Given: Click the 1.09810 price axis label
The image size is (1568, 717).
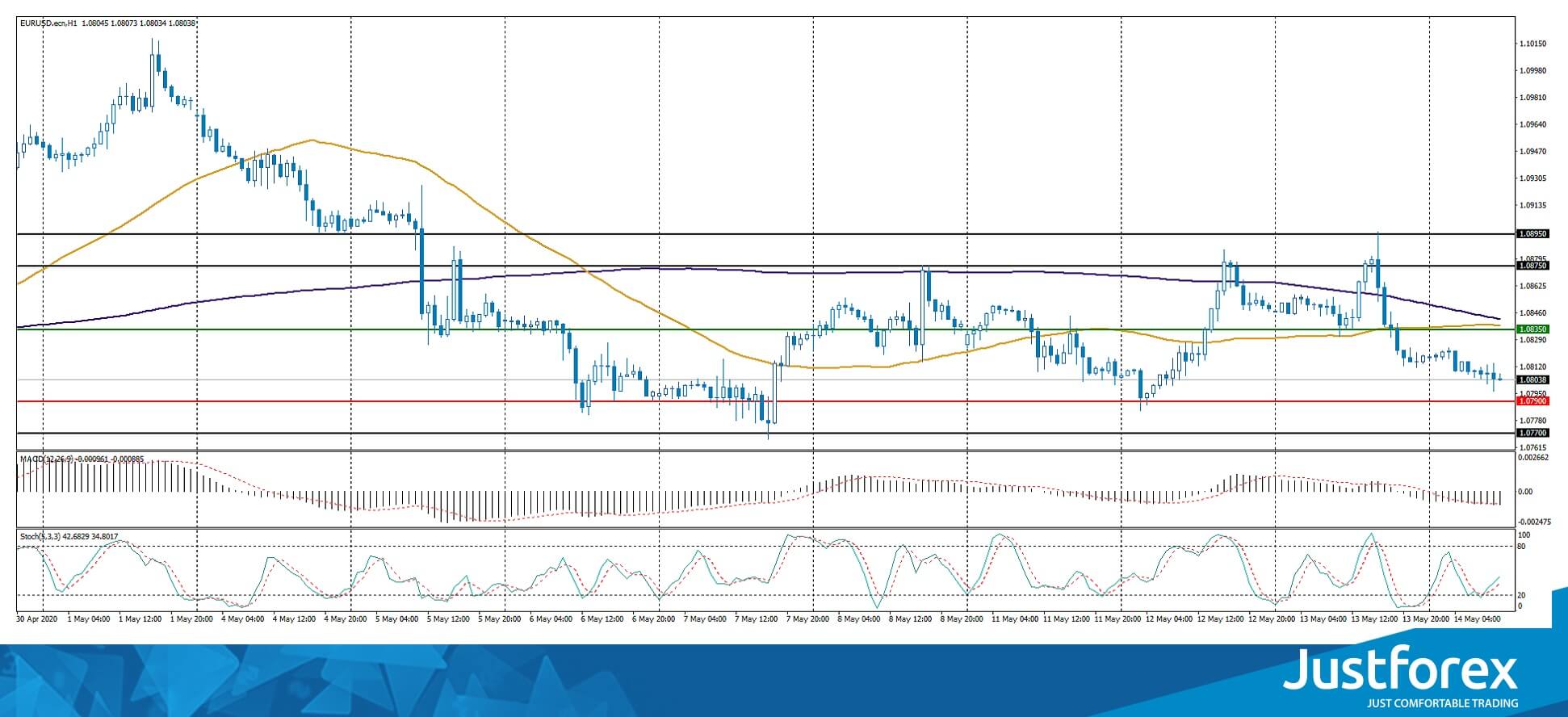Looking at the screenshot, I should [1532, 98].
